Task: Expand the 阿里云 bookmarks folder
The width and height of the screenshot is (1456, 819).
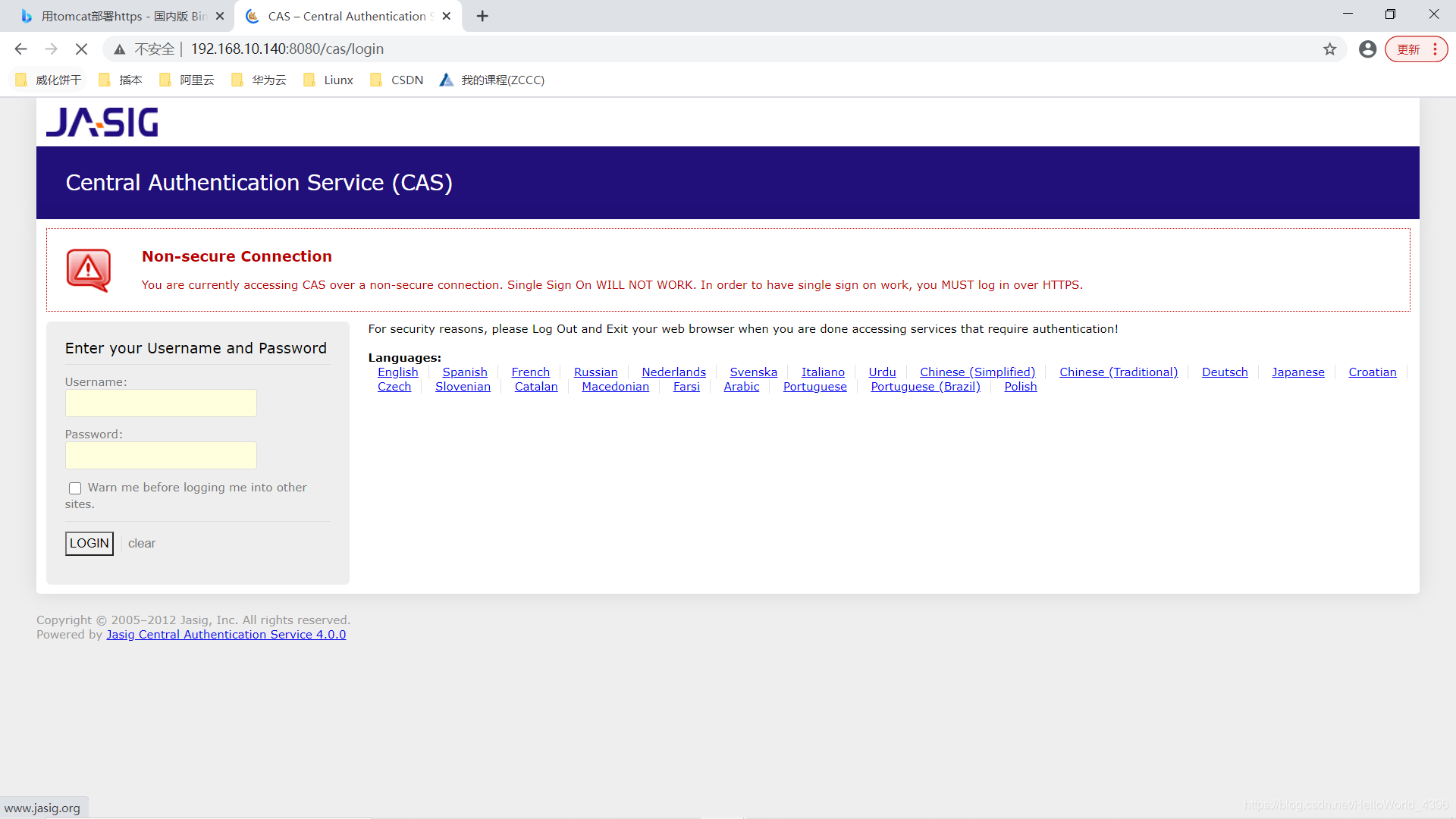Action: tap(187, 80)
